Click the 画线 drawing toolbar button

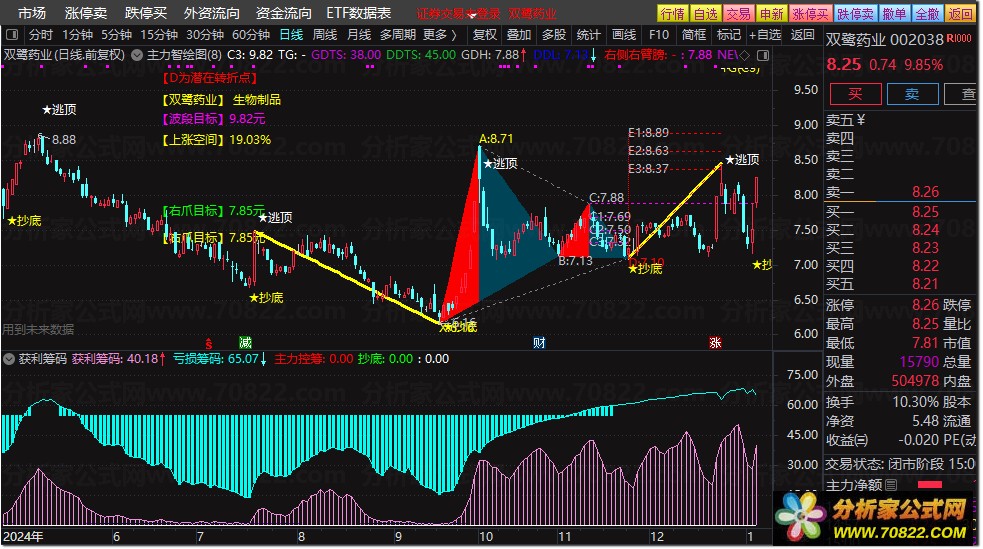(x=624, y=35)
